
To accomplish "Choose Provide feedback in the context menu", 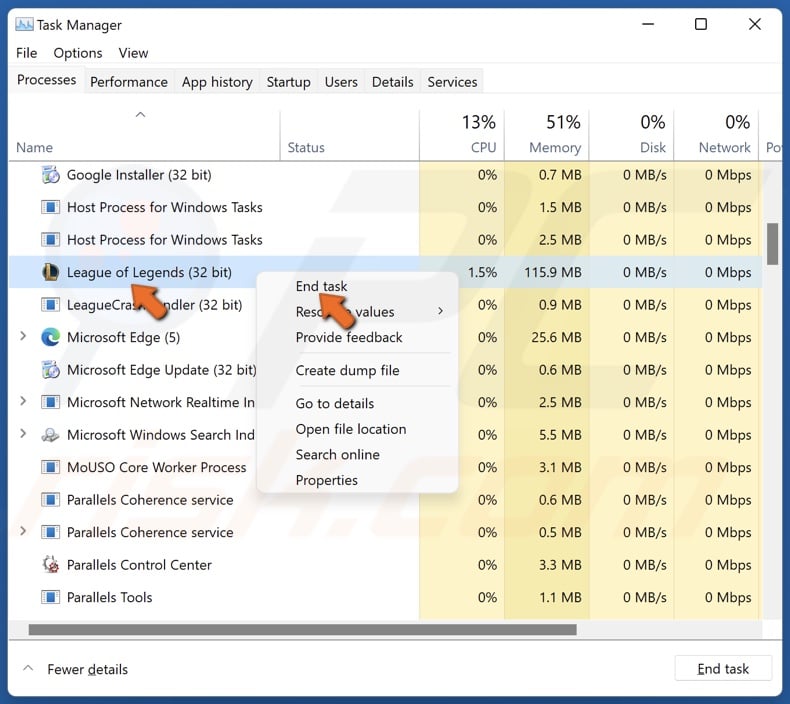I will click(349, 337).
